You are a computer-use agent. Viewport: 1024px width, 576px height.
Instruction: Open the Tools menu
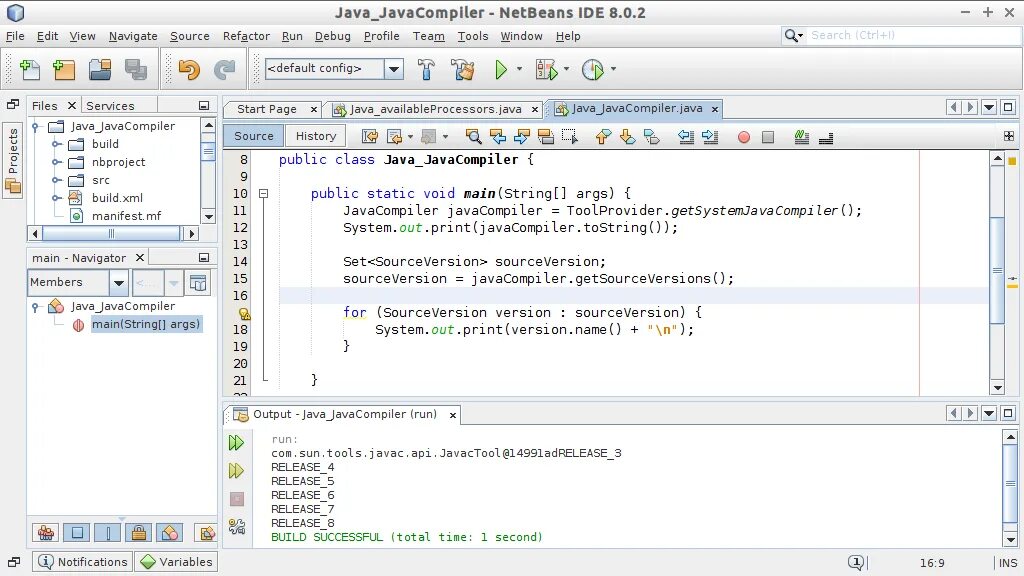coord(473,36)
